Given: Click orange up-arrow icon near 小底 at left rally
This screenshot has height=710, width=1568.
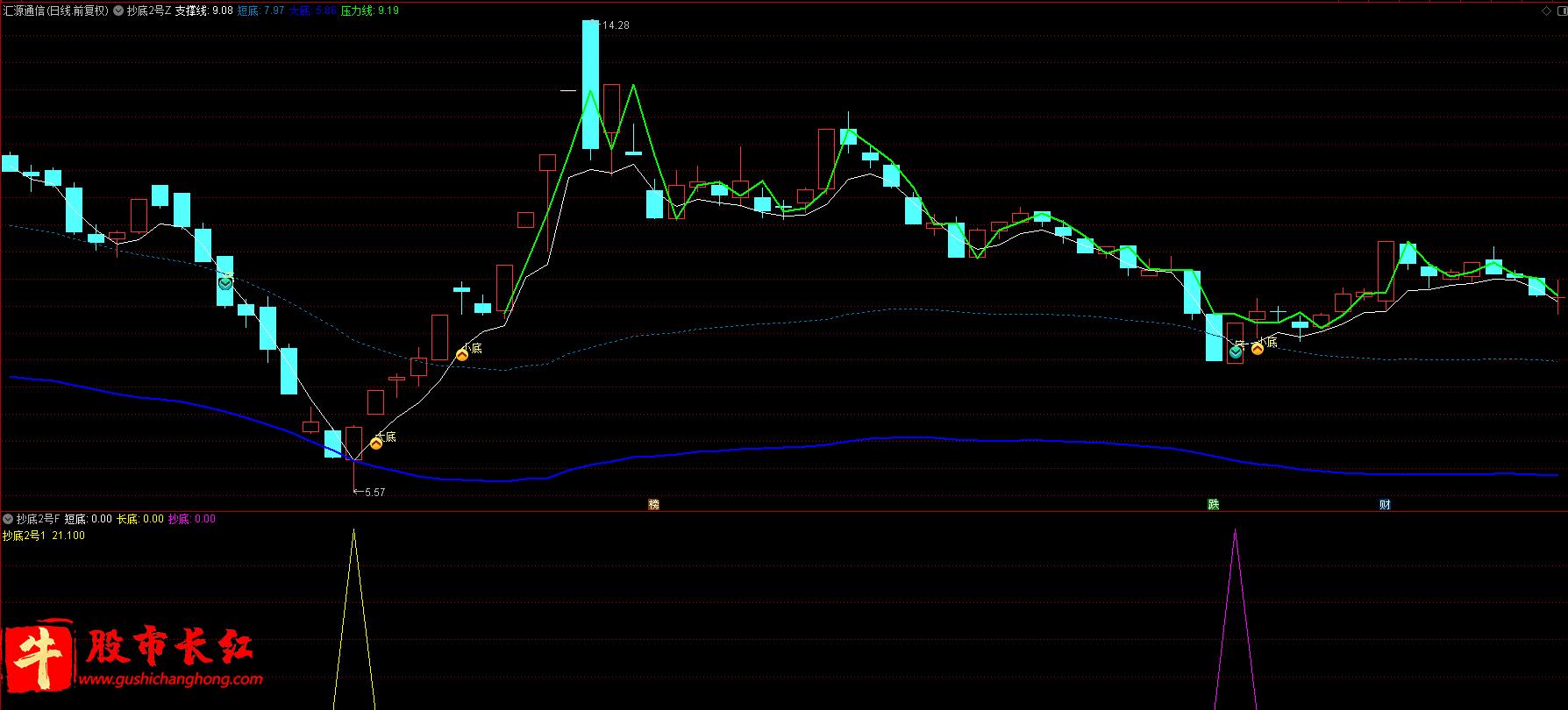Looking at the screenshot, I should pos(462,355).
